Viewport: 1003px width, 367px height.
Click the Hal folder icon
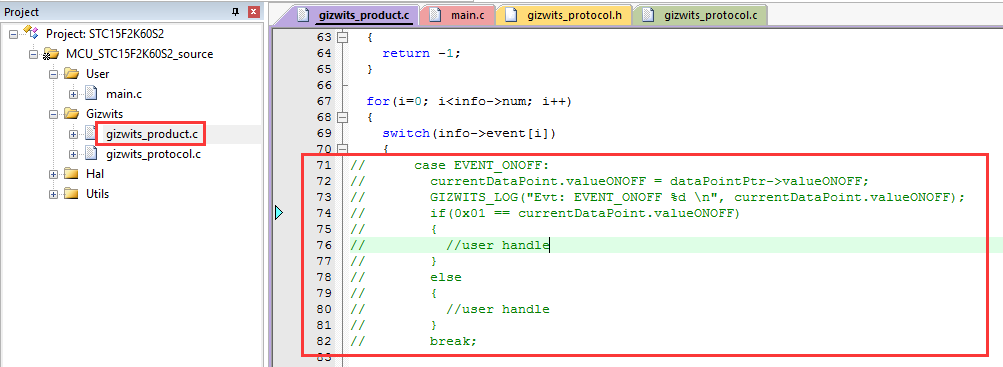(71, 174)
